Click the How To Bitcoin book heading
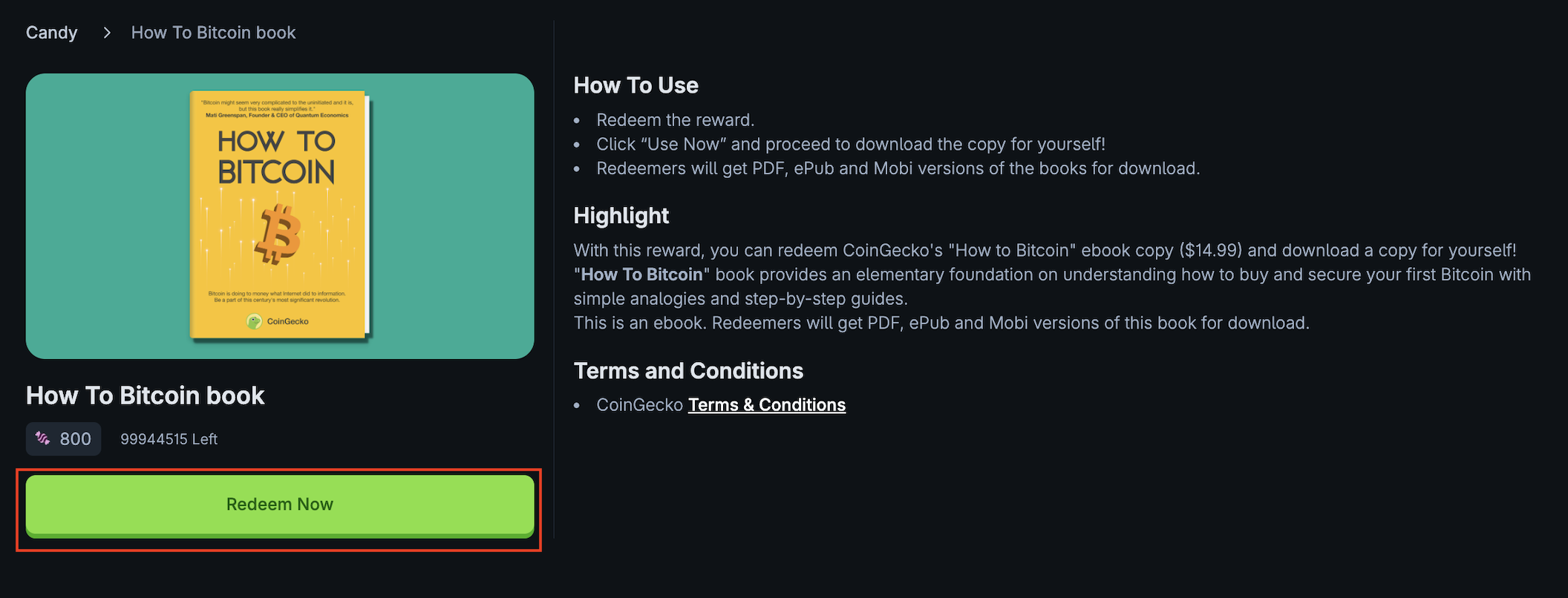This screenshot has width=1568, height=598. click(146, 395)
